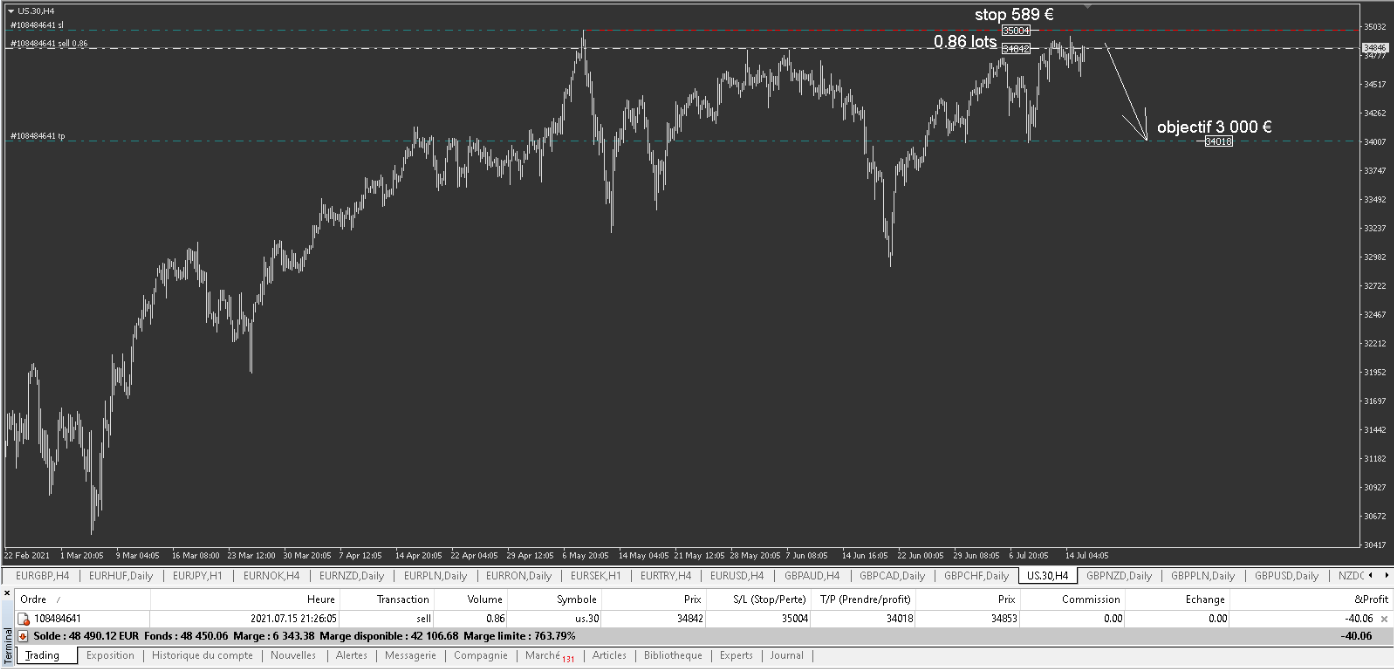Screen dimensions: 1394x669
Task: Click the stop loss value 35004 in order row
Action: pyautogui.click(x=794, y=619)
